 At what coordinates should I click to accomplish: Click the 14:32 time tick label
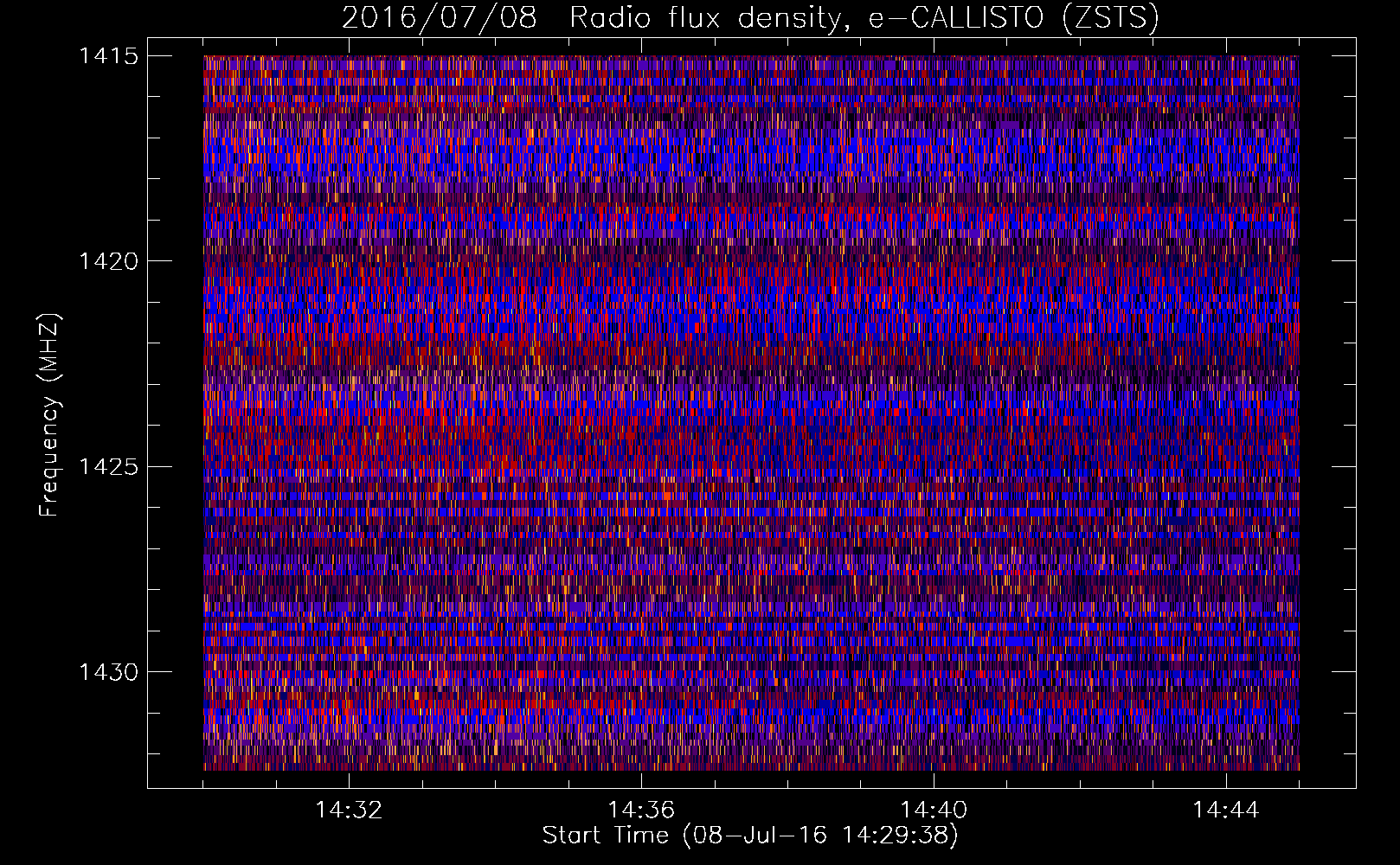[349, 811]
